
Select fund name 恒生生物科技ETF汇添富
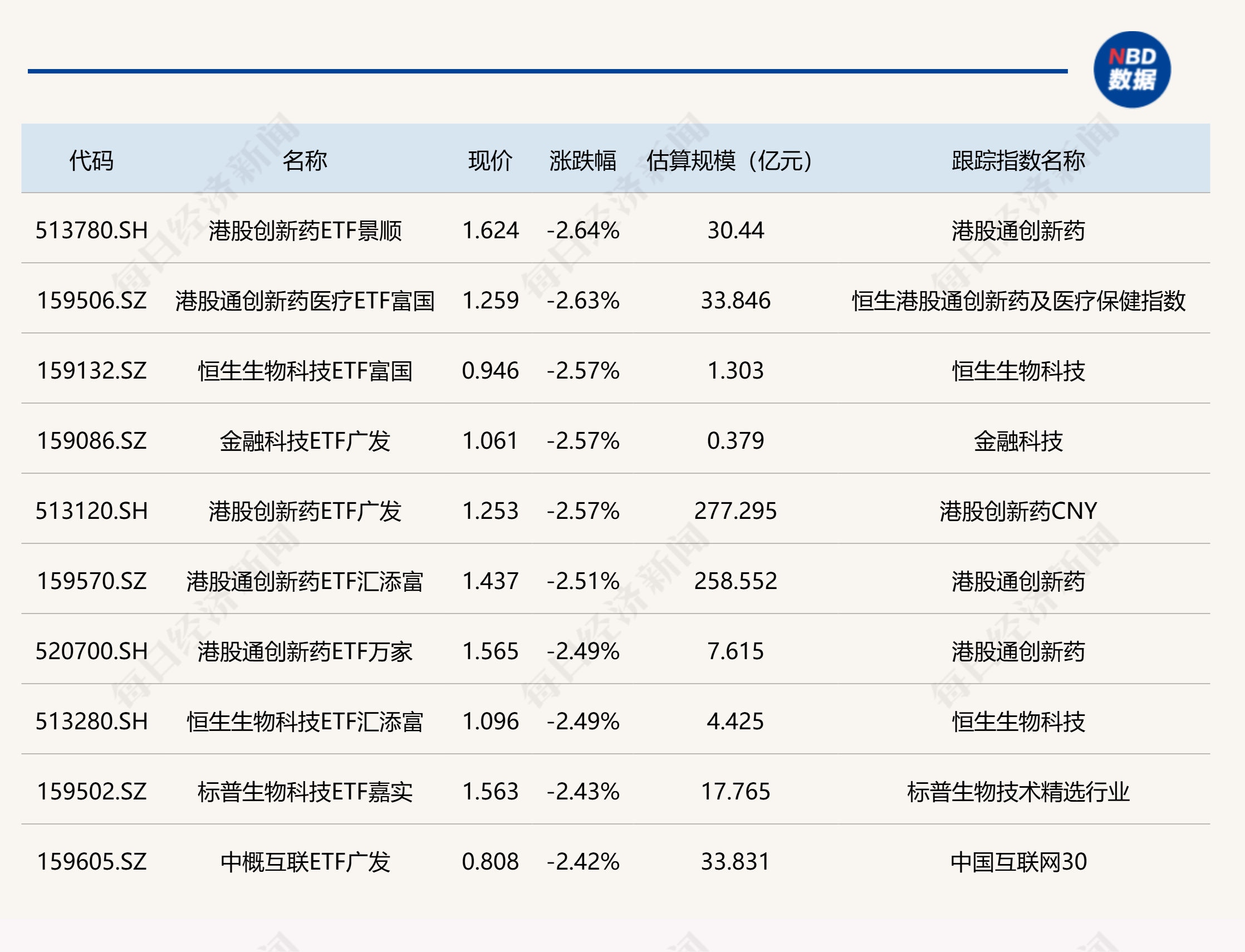[305, 722]
